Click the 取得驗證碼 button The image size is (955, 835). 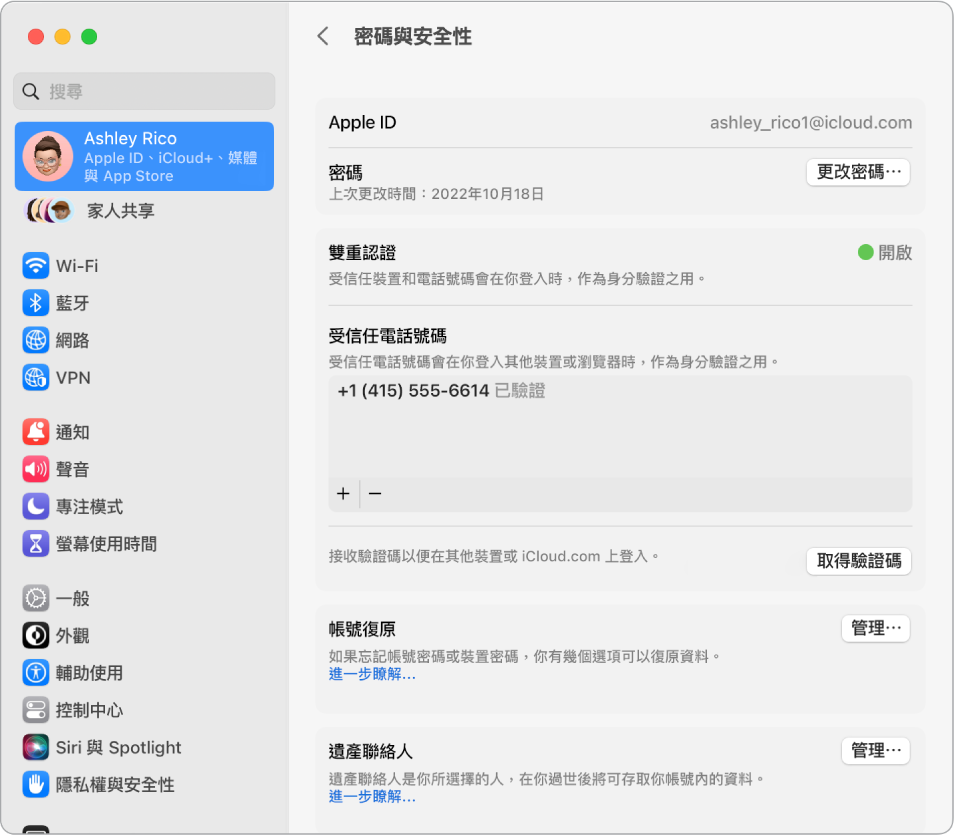(x=858, y=561)
